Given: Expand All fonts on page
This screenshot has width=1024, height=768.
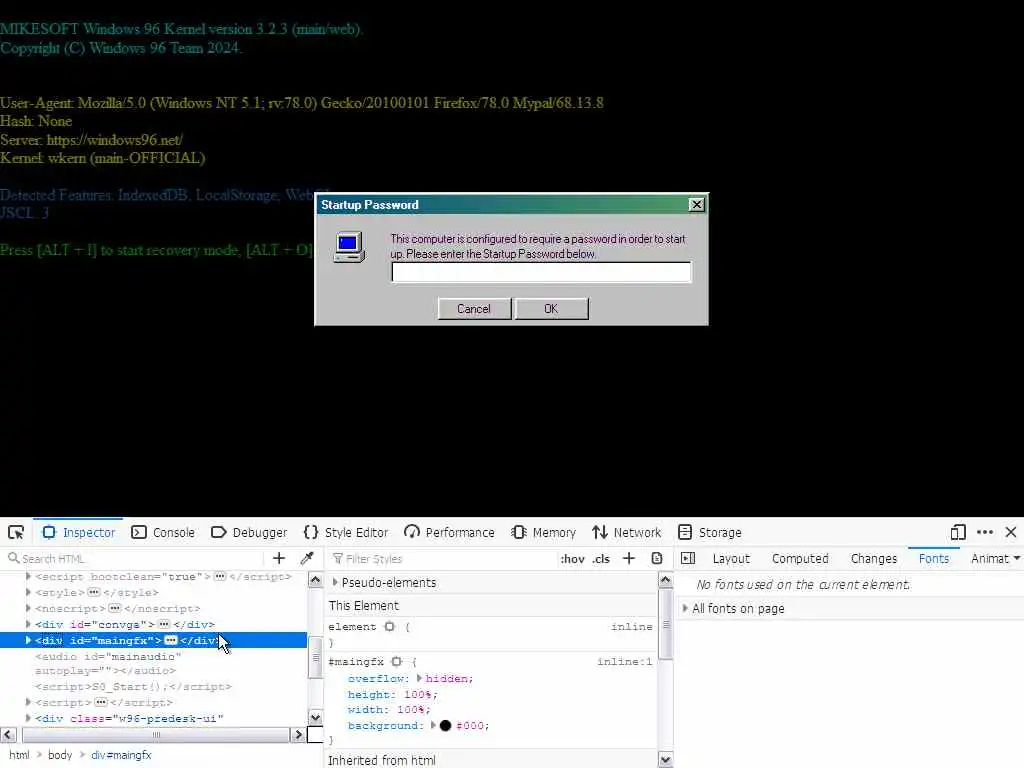Looking at the screenshot, I should click(684, 608).
